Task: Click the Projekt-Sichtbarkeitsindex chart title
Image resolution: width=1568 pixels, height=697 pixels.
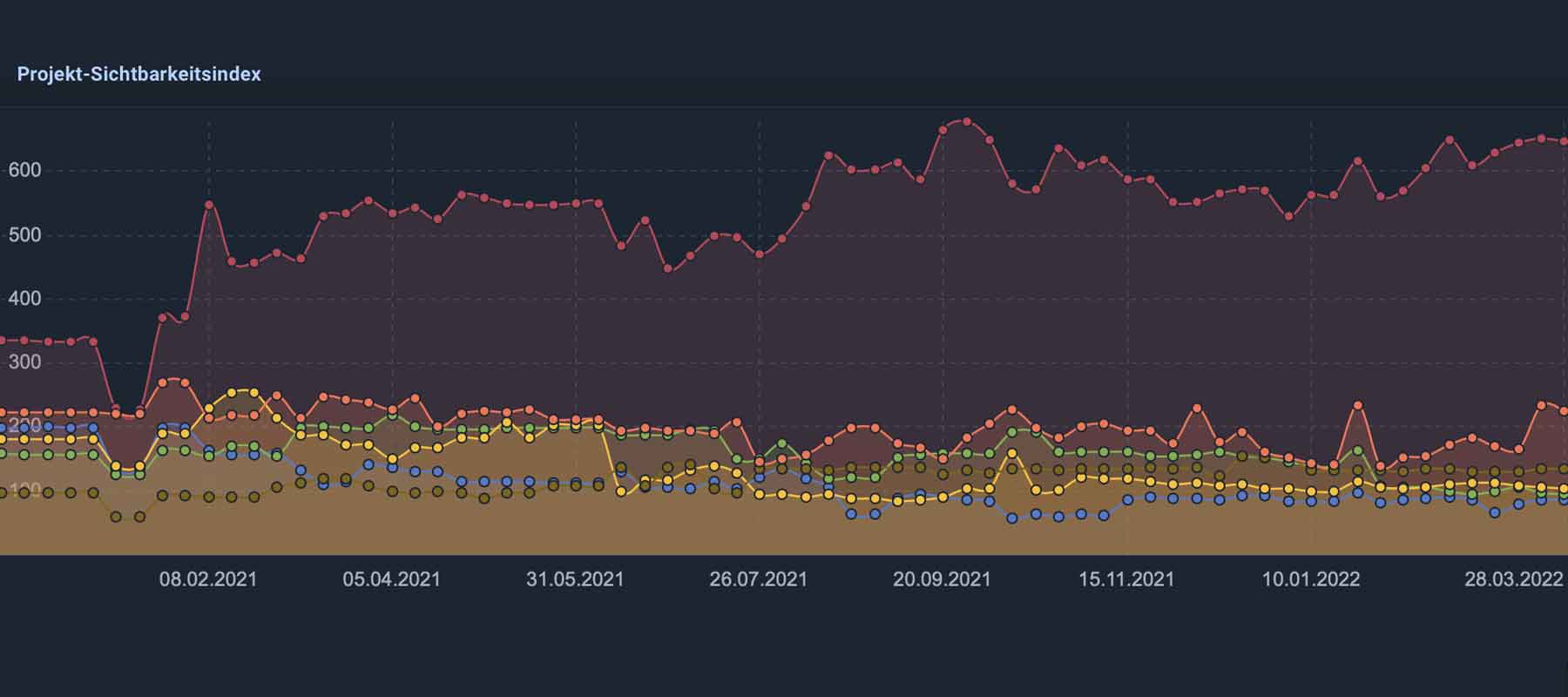Action: 139,74
